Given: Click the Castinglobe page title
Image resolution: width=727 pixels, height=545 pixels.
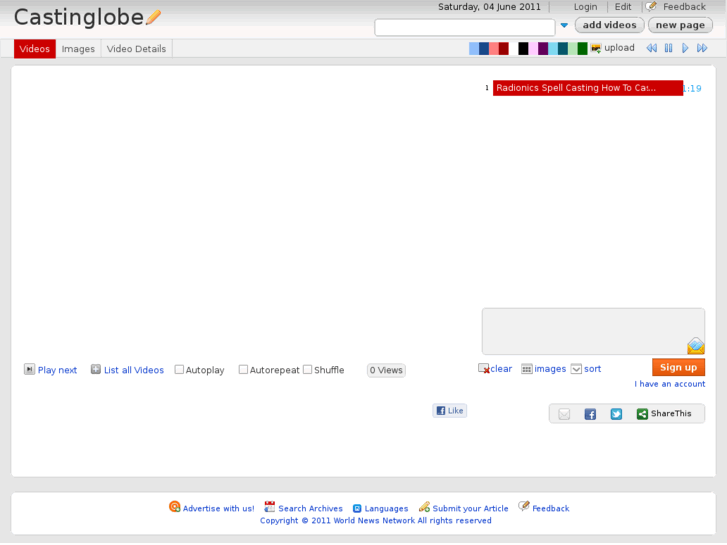Looking at the screenshot, I should (x=79, y=18).
